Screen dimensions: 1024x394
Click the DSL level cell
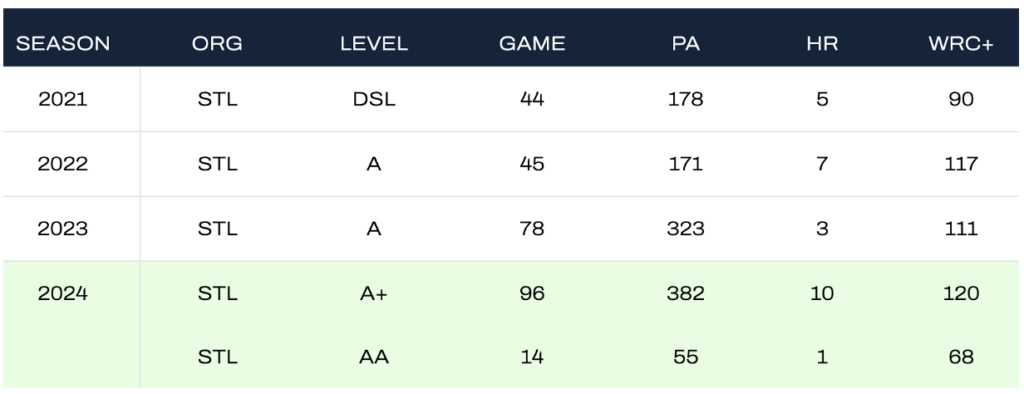pyautogui.click(x=374, y=99)
